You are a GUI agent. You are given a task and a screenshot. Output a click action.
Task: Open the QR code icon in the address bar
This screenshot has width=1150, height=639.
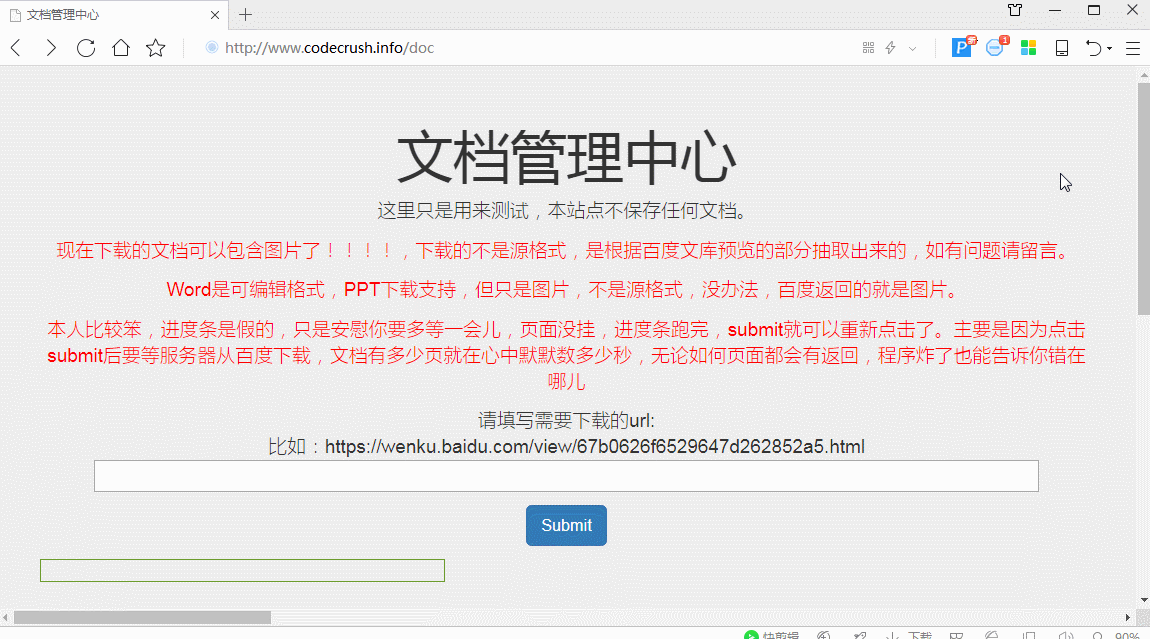pyautogui.click(x=868, y=48)
